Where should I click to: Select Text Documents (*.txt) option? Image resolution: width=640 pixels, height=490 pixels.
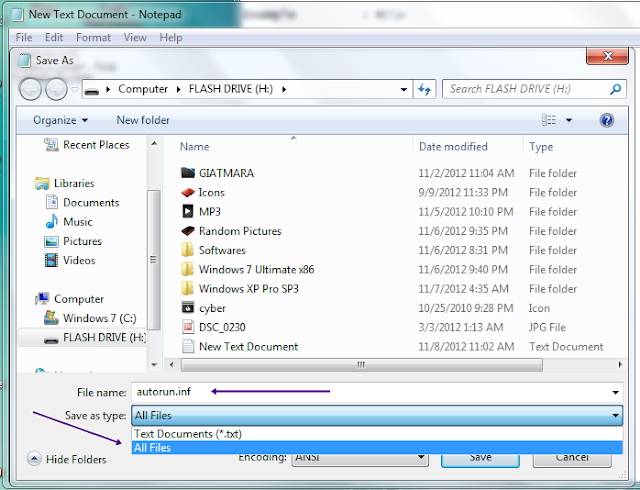point(377,434)
